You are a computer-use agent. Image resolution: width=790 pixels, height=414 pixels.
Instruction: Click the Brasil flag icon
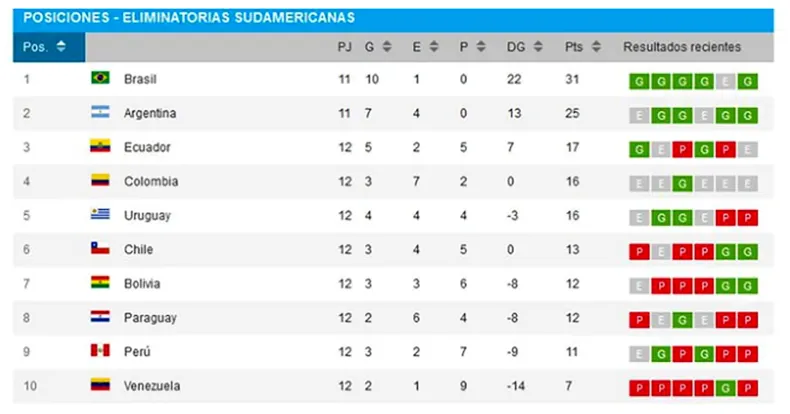pos(100,78)
